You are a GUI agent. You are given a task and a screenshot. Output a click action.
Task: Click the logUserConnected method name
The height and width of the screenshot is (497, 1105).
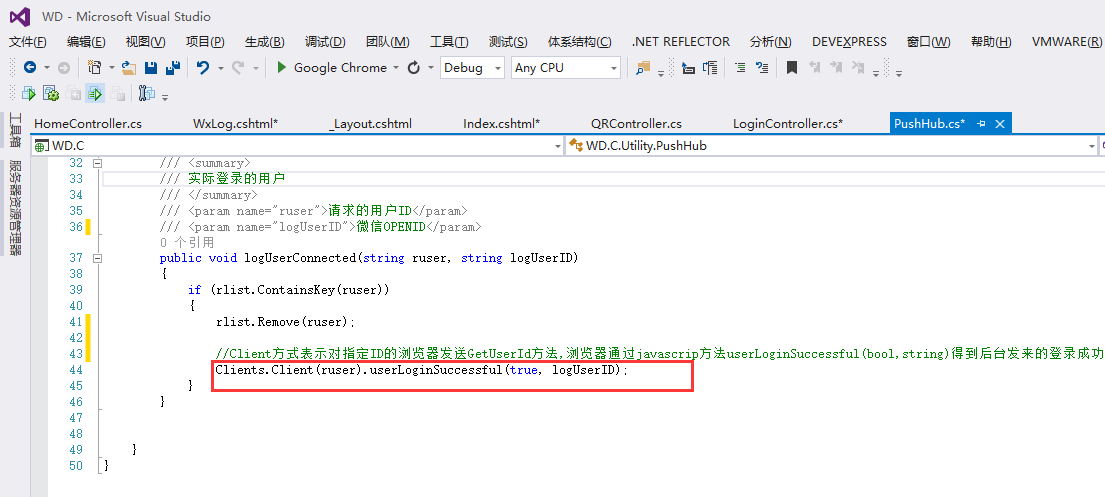coord(300,258)
